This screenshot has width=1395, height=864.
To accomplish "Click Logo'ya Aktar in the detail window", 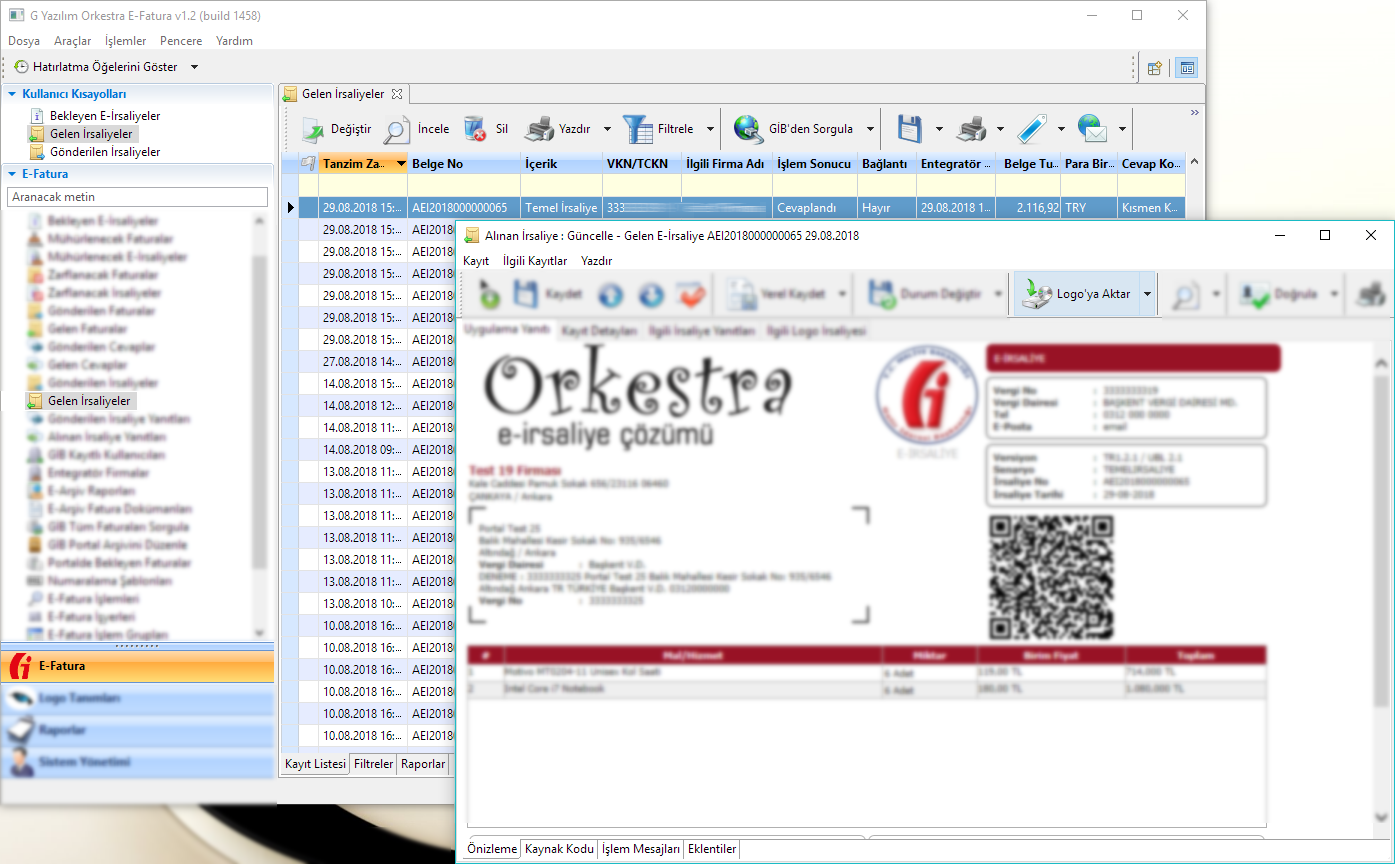I will click(x=1077, y=294).
